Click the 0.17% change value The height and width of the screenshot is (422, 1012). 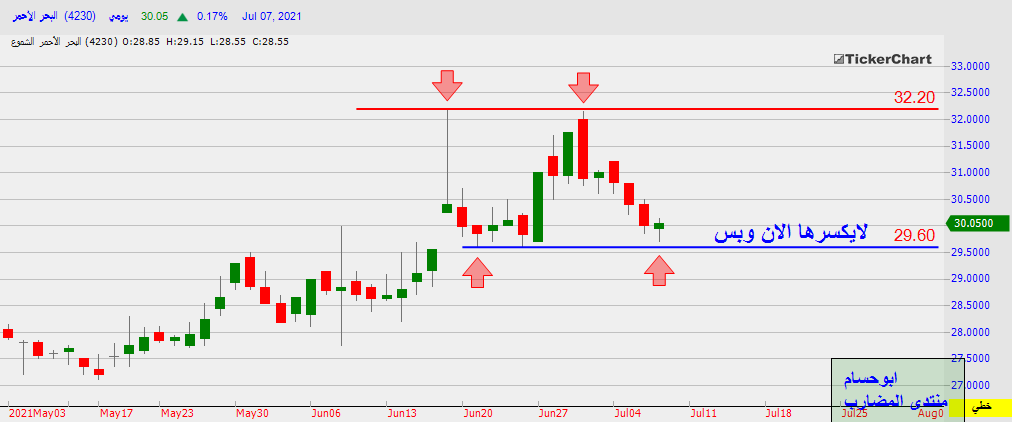212,17
